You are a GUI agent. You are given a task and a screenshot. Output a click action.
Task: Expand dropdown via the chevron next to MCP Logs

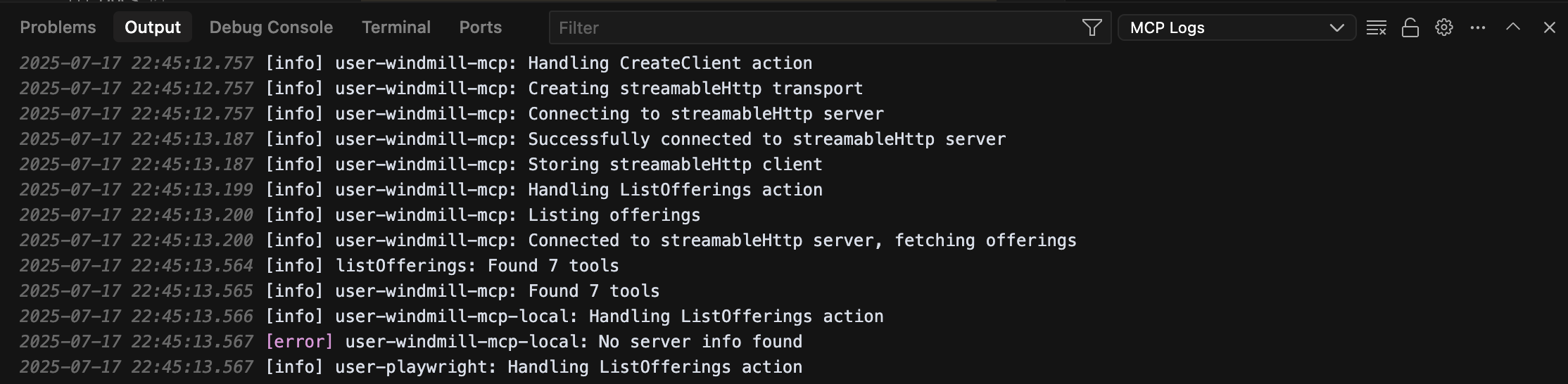(x=1336, y=27)
